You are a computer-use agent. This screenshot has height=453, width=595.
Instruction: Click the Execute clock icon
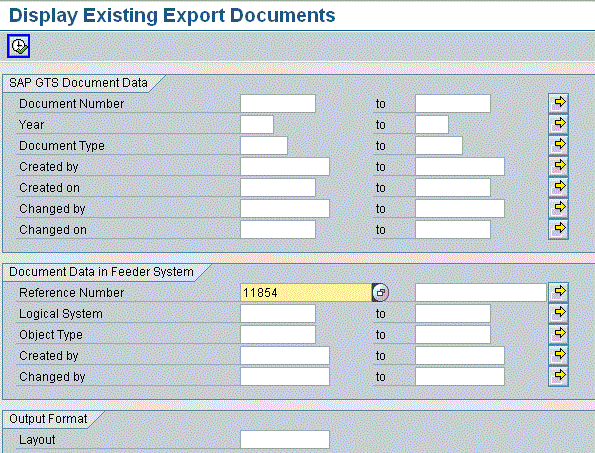point(18,46)
